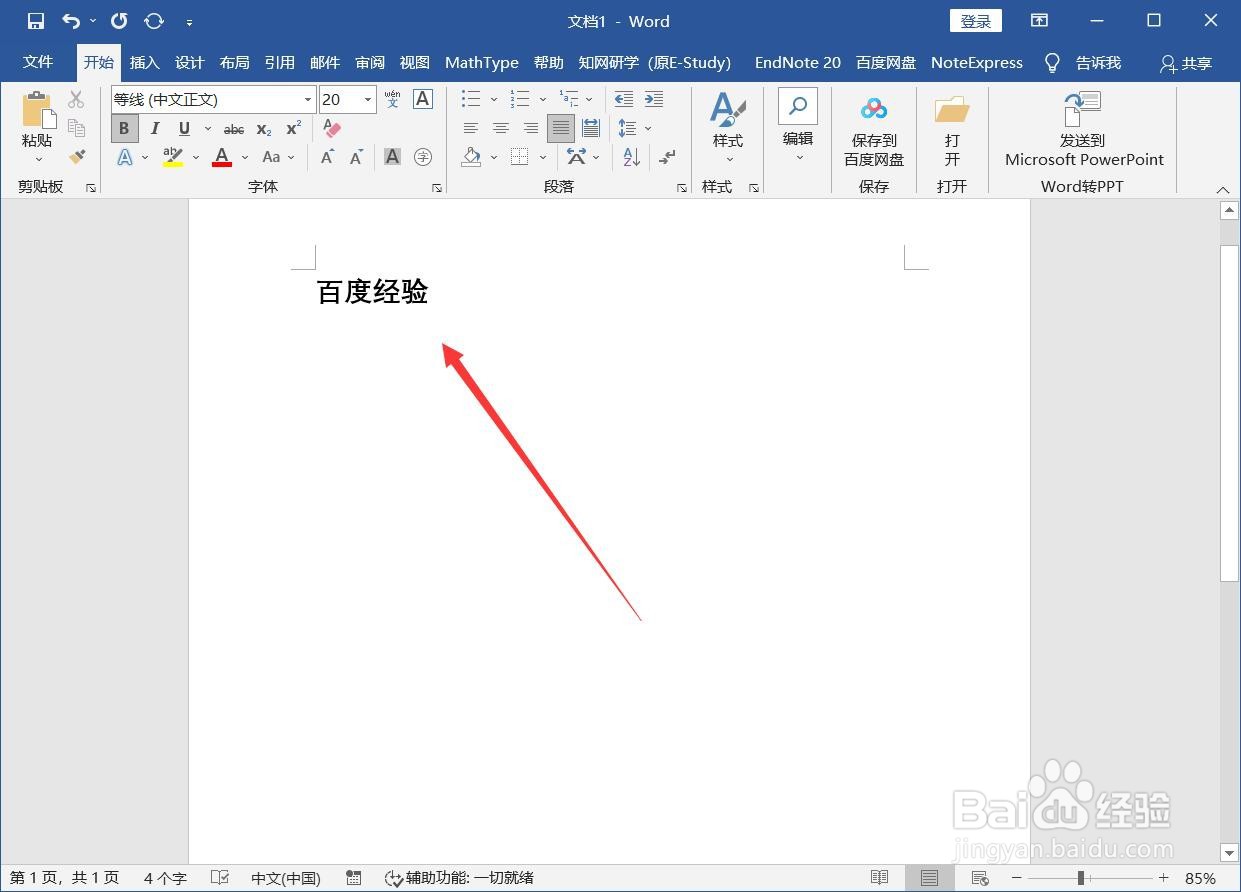
Task: Open the numbered list style dropdown arrow
Action: pos(542,99)
